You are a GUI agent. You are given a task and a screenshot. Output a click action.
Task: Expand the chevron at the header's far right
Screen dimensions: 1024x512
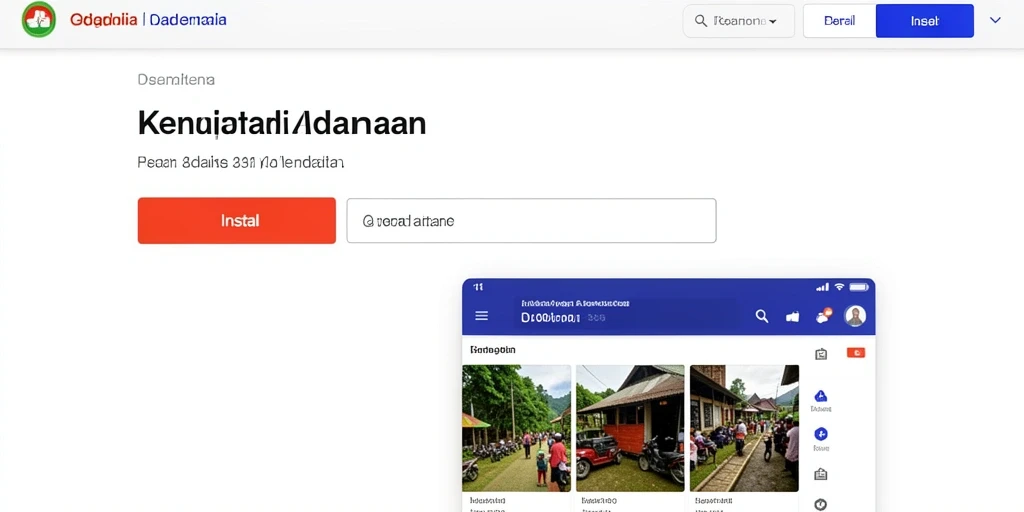point(995,20)
